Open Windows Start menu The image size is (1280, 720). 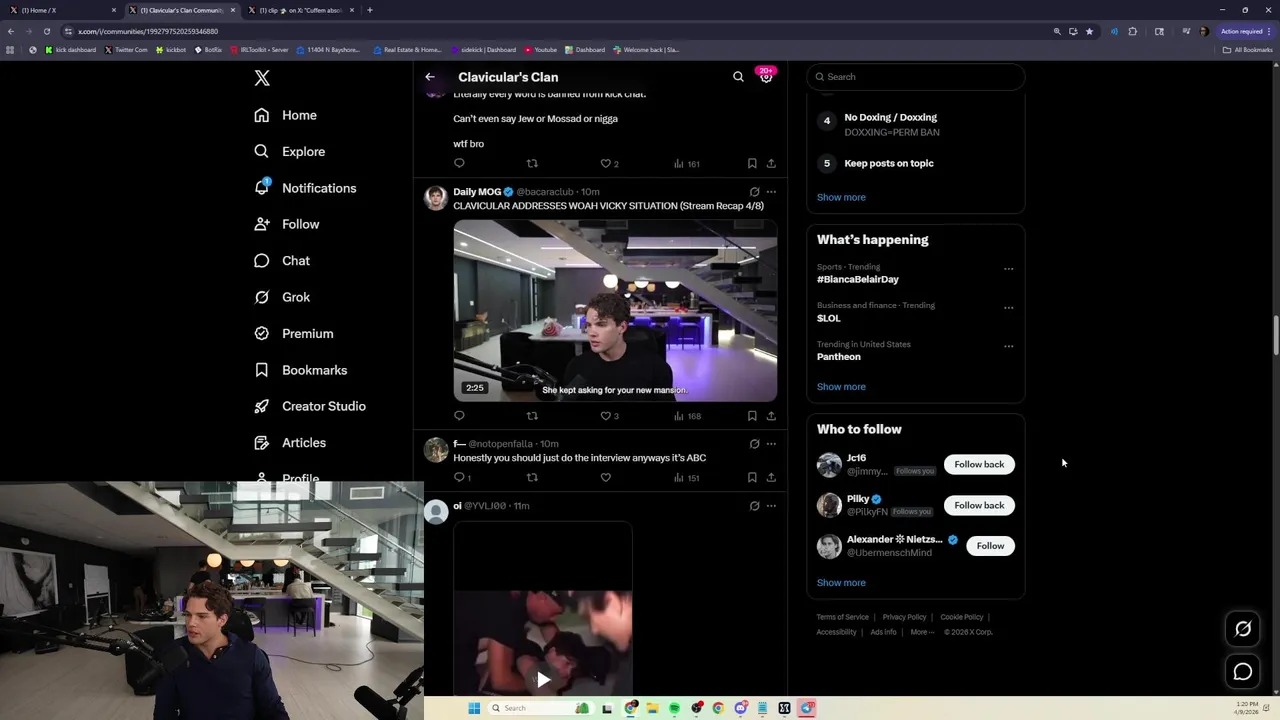(x=474, y=708)
